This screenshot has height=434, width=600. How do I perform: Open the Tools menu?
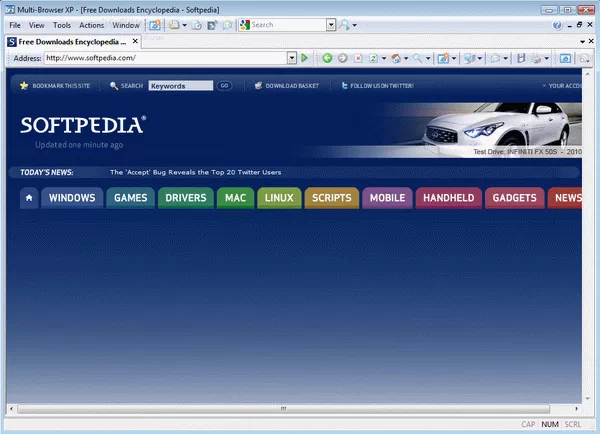(62, 25)
